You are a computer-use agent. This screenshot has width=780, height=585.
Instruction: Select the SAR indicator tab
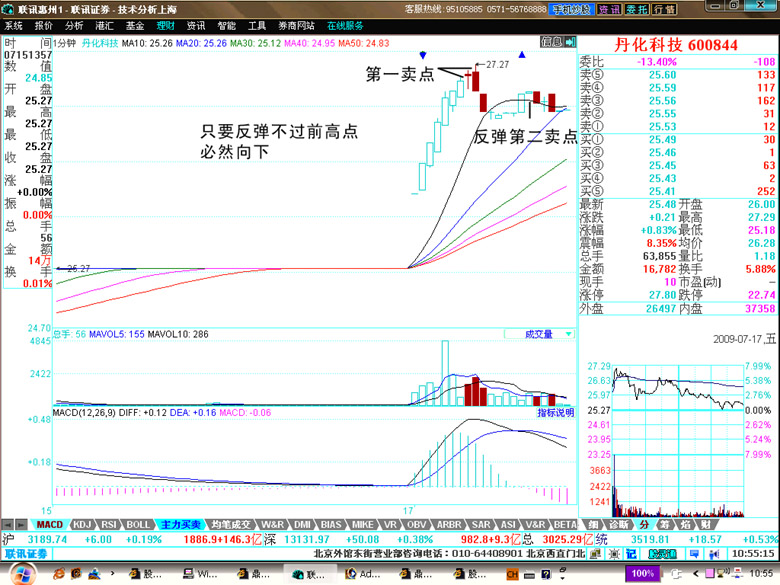(481, 524)
